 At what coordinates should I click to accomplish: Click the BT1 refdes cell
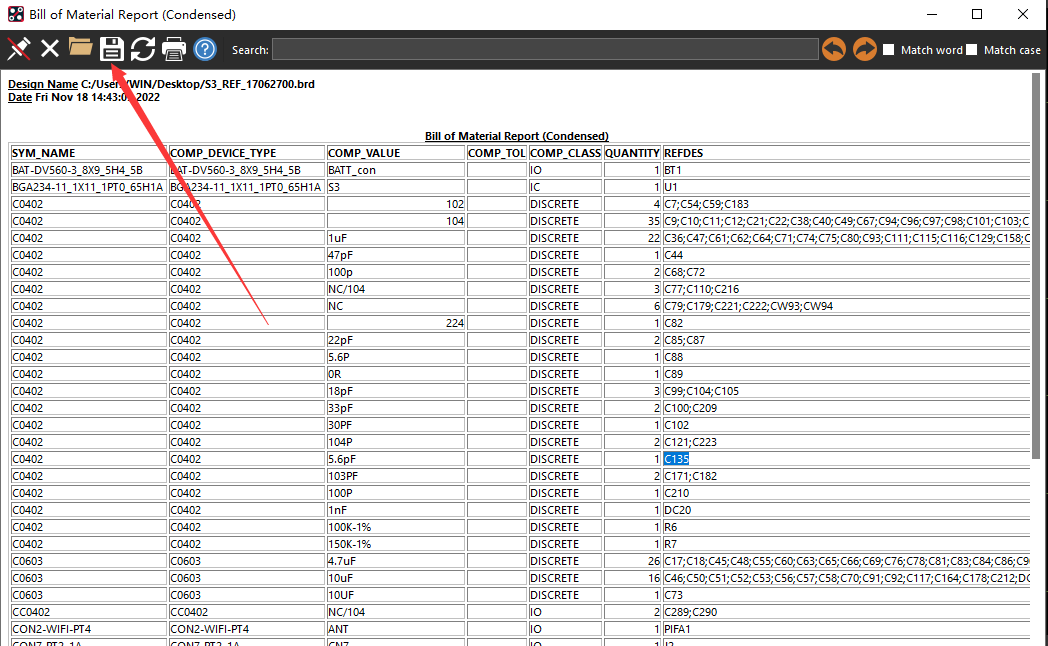pyautogui.click(x=846, y=170)
